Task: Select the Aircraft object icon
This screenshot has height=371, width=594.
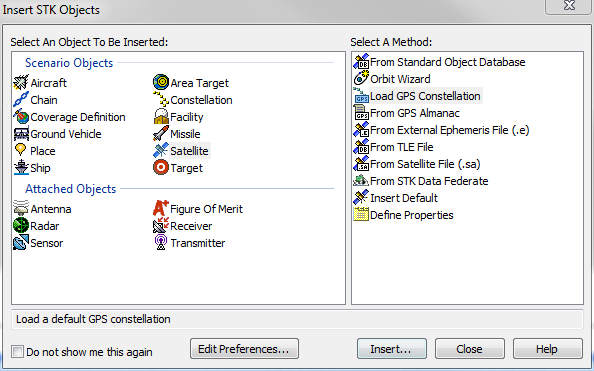Action: point(21,83)
